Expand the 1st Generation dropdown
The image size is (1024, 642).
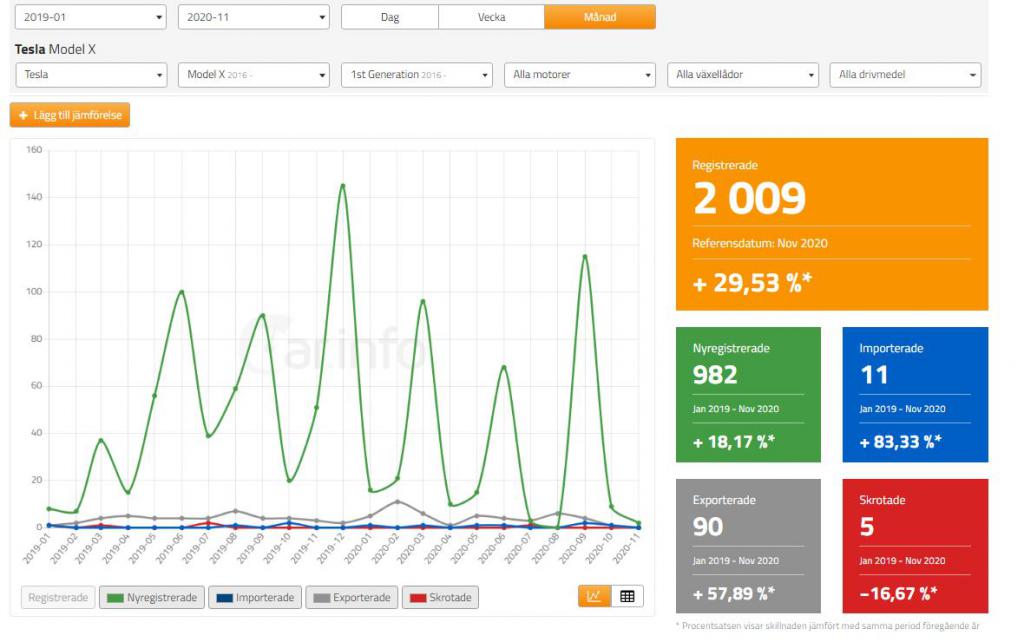(417, 75)
